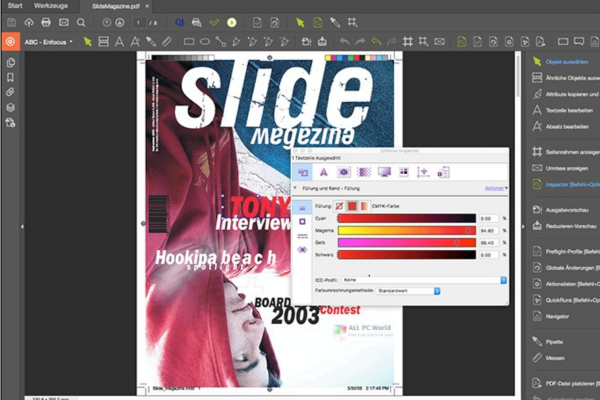Click the Magenta percentage value field
Viewport: 600px width, 400px height.
pyautogui.click(x=489, y=231)
